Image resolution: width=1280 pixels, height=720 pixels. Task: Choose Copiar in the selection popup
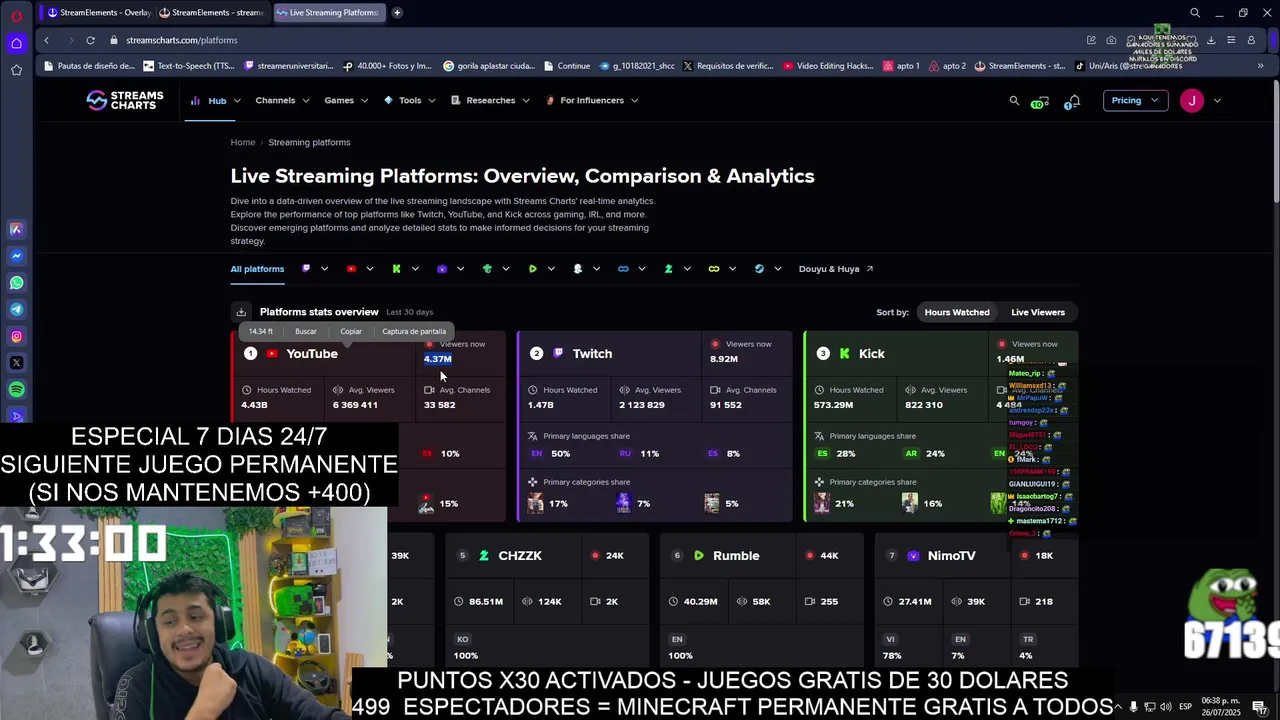click(351, 331)
